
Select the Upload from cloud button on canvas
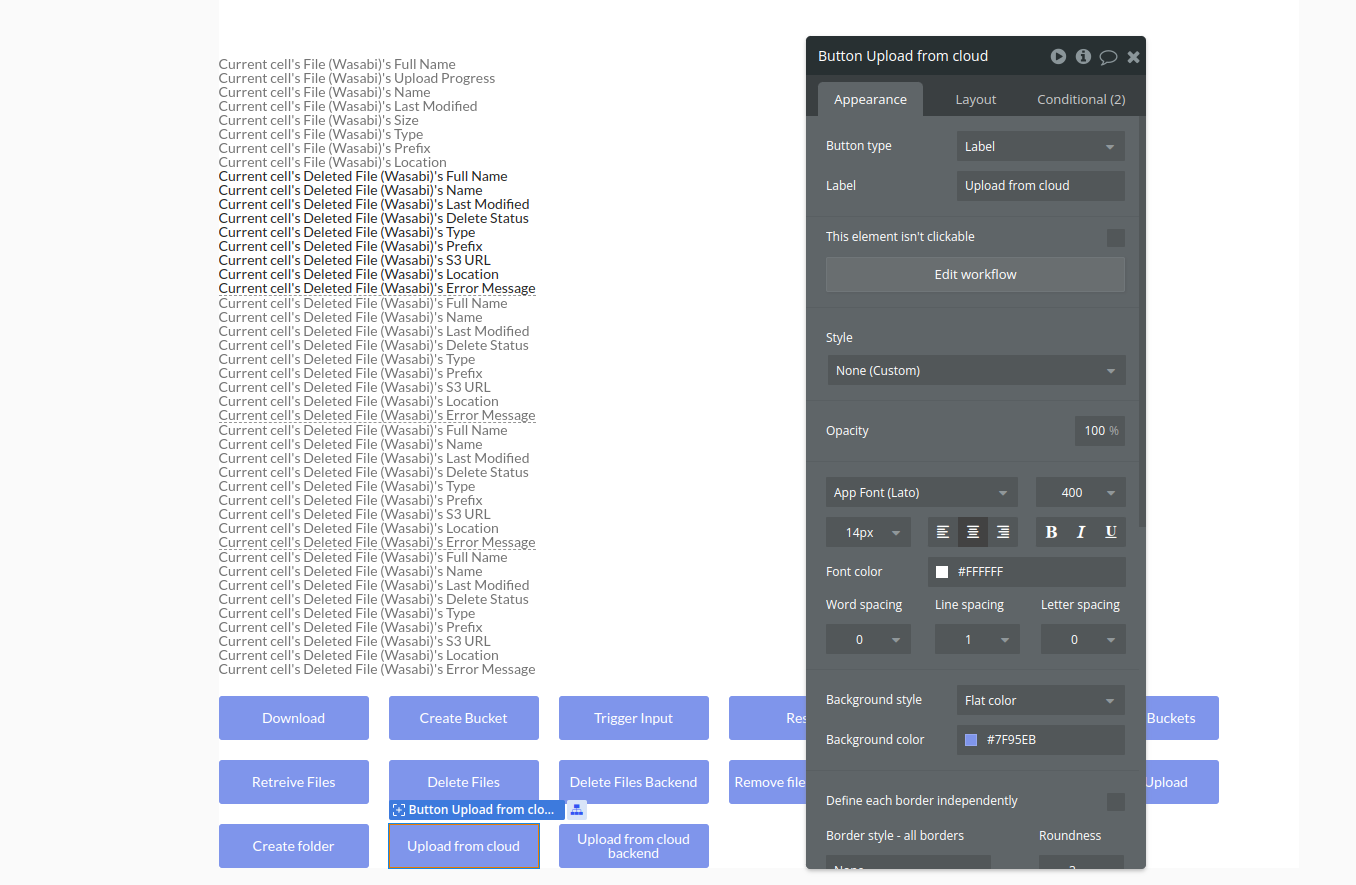coord(464,846)
